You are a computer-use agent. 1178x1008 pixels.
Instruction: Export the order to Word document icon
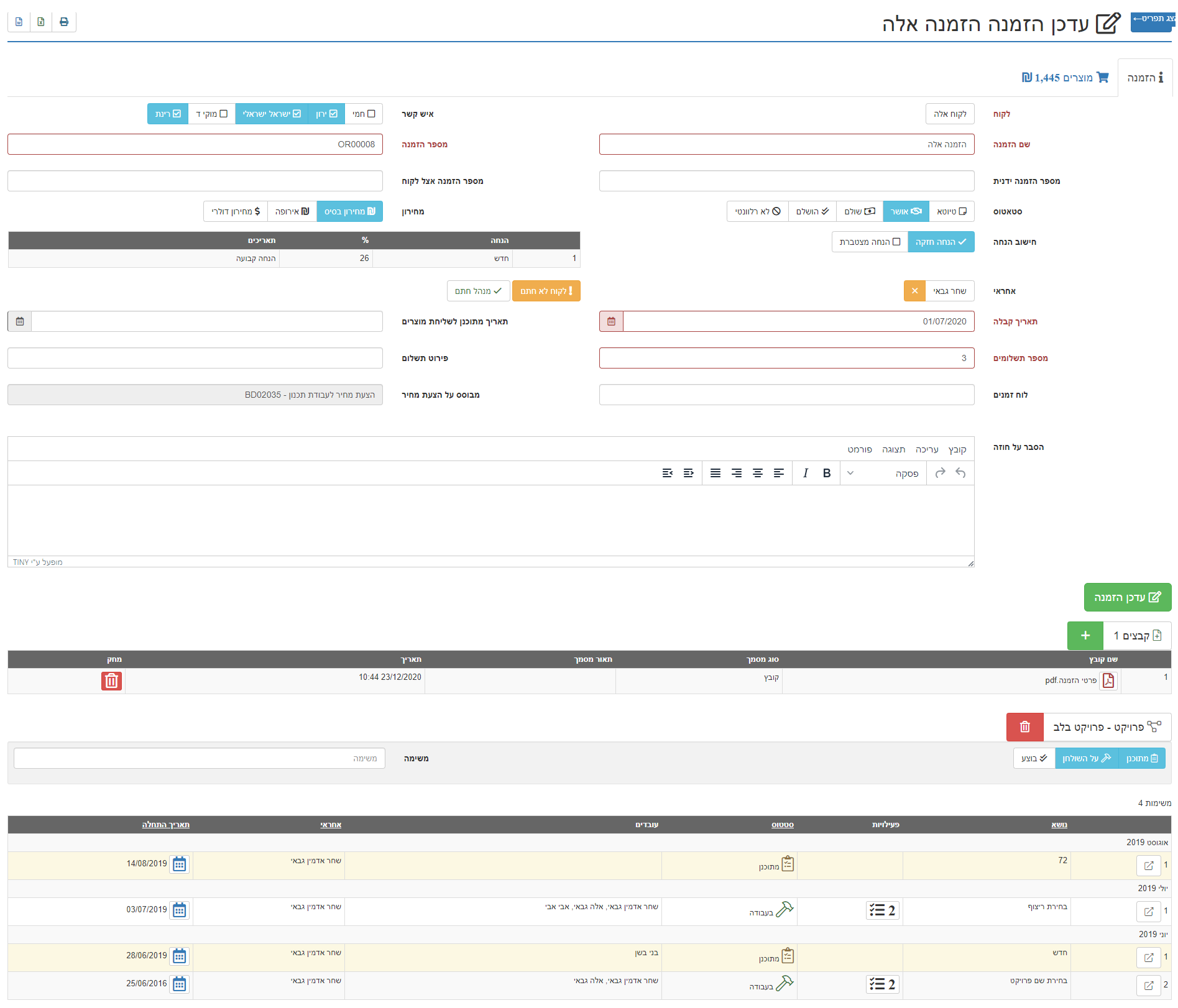click(19, 22)
